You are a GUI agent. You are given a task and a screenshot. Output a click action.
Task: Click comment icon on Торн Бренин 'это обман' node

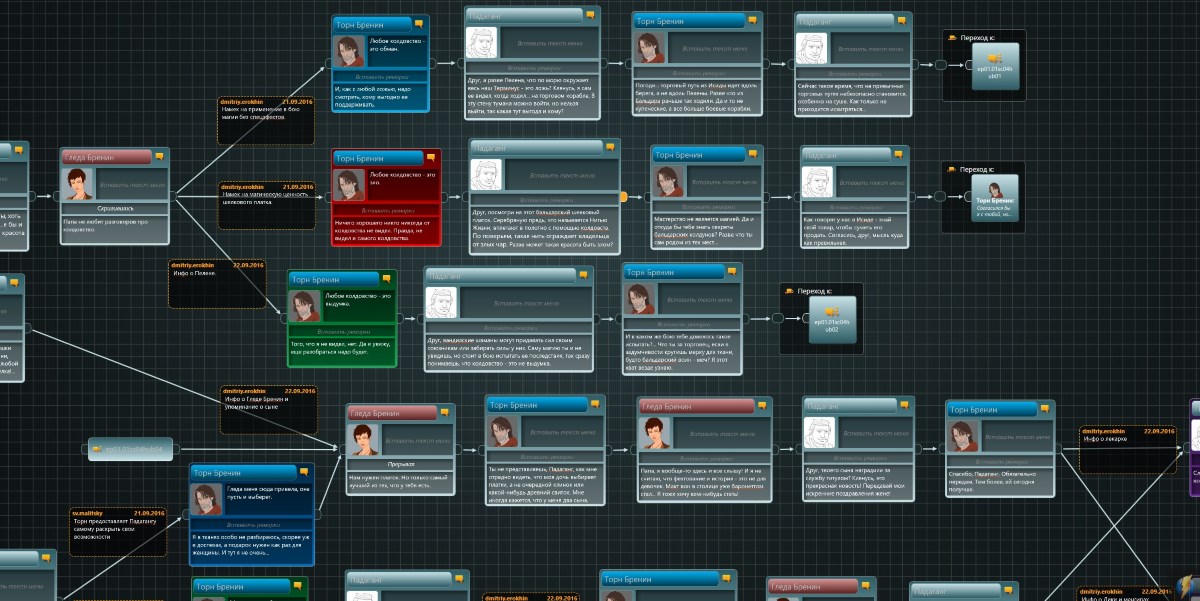(x=420, y=22)
